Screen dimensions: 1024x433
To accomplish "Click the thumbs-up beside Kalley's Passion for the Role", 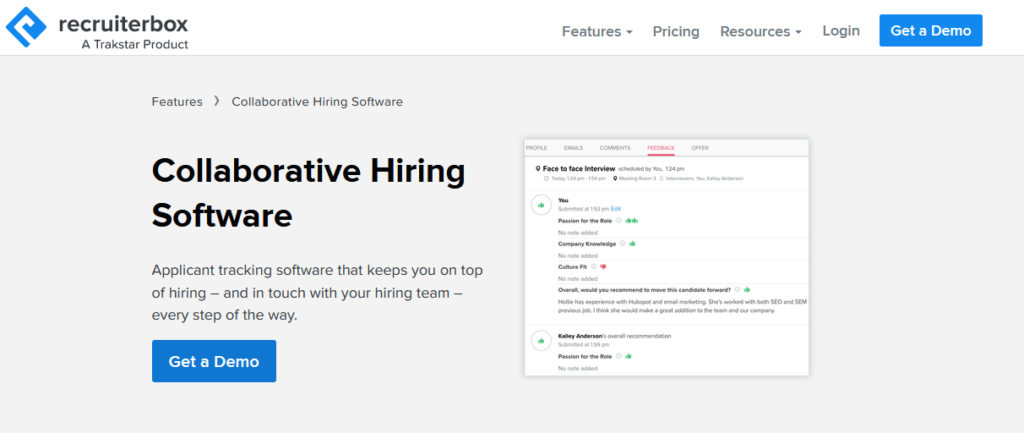I will point(628,356).
